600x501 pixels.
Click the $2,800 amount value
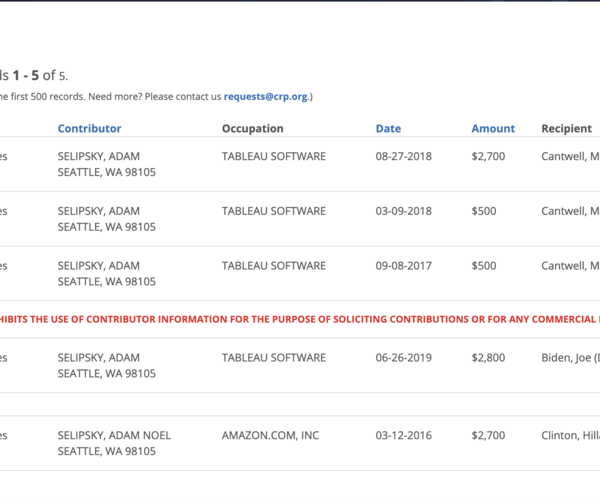click(x=489, y=357)
